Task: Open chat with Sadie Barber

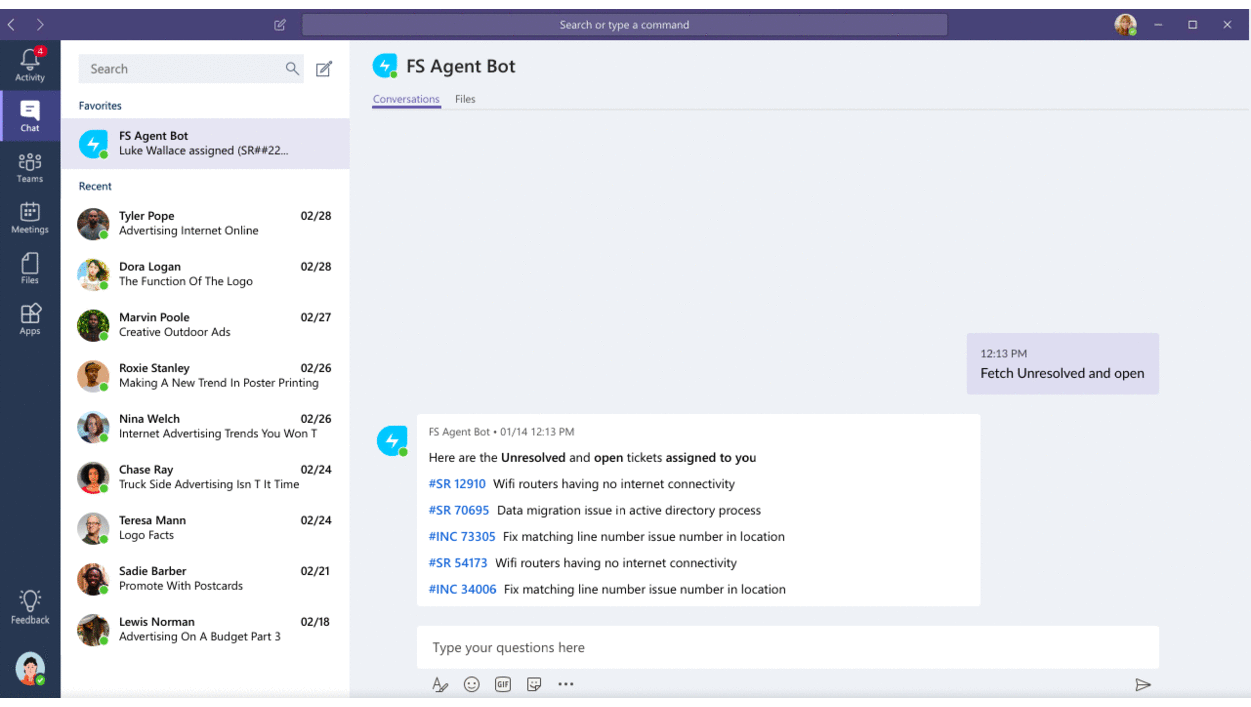Action: pyautogui.click(x=205, y=579)
